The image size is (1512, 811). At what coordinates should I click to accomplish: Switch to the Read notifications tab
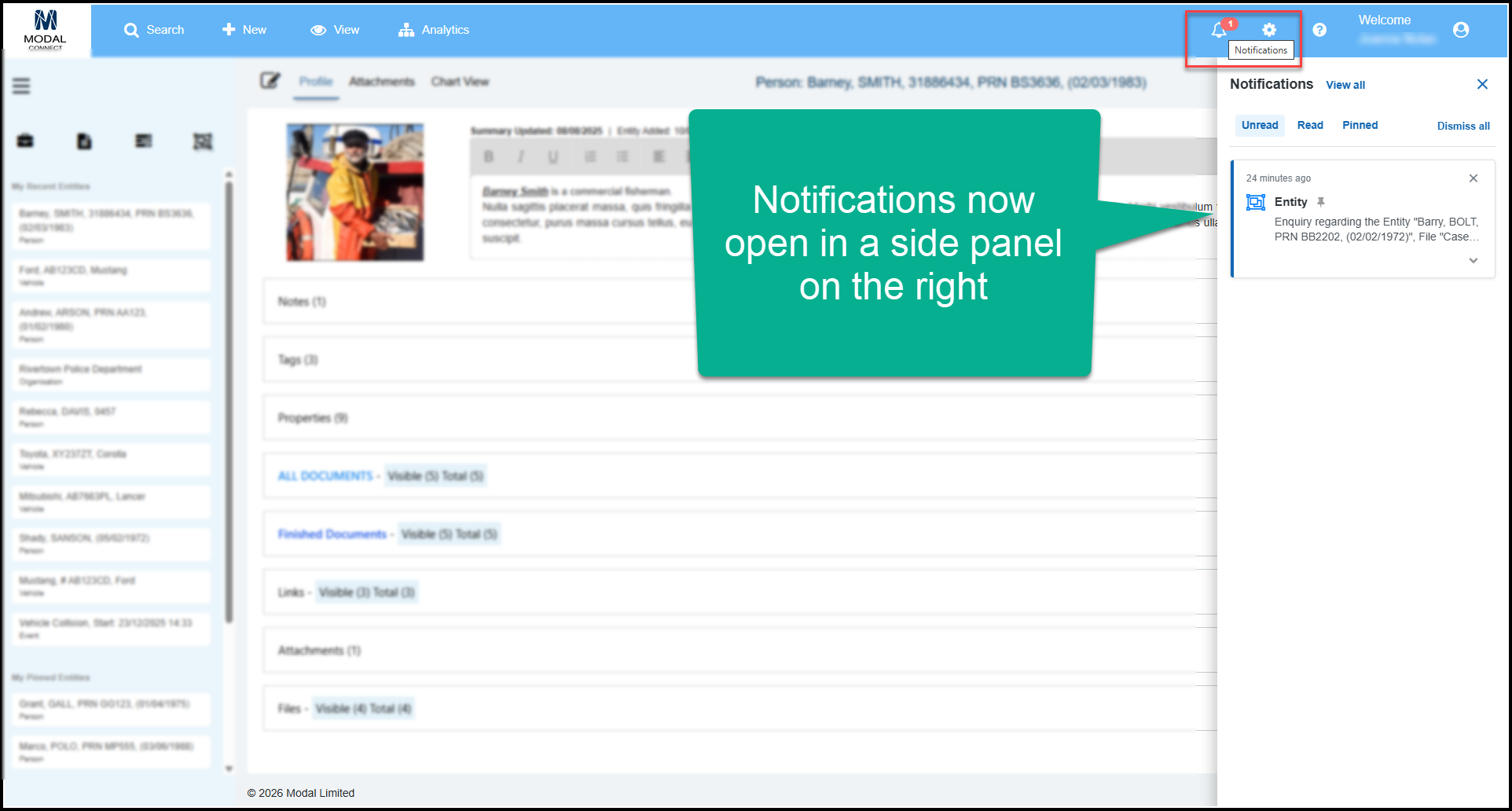[x=1310, y=125]
